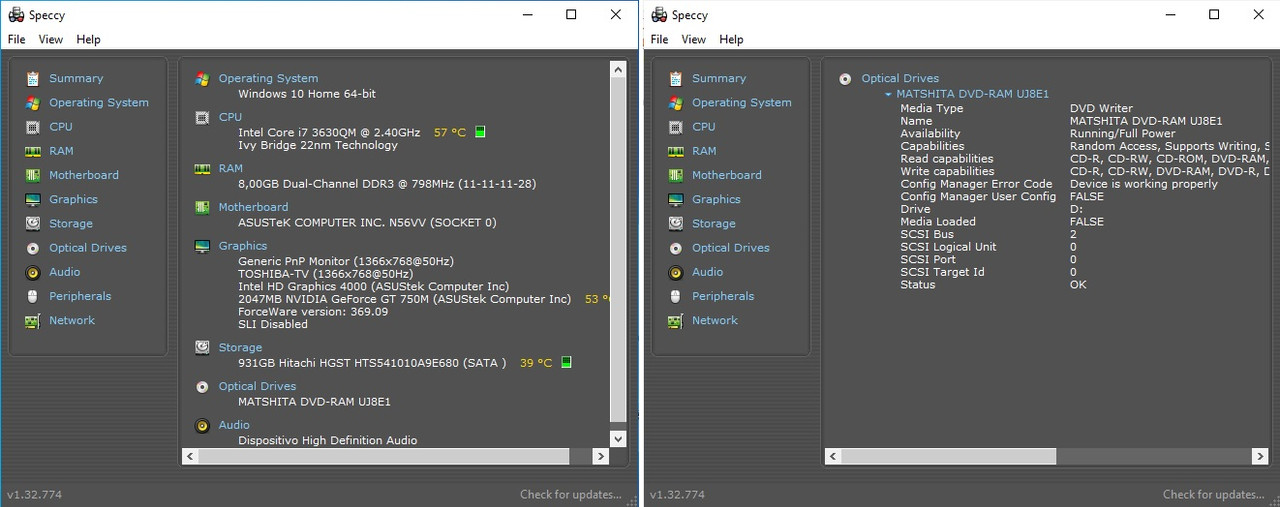1280x507 pixels.
Task: Open File menu in left Speccy window
Action: tap(16, 39)
